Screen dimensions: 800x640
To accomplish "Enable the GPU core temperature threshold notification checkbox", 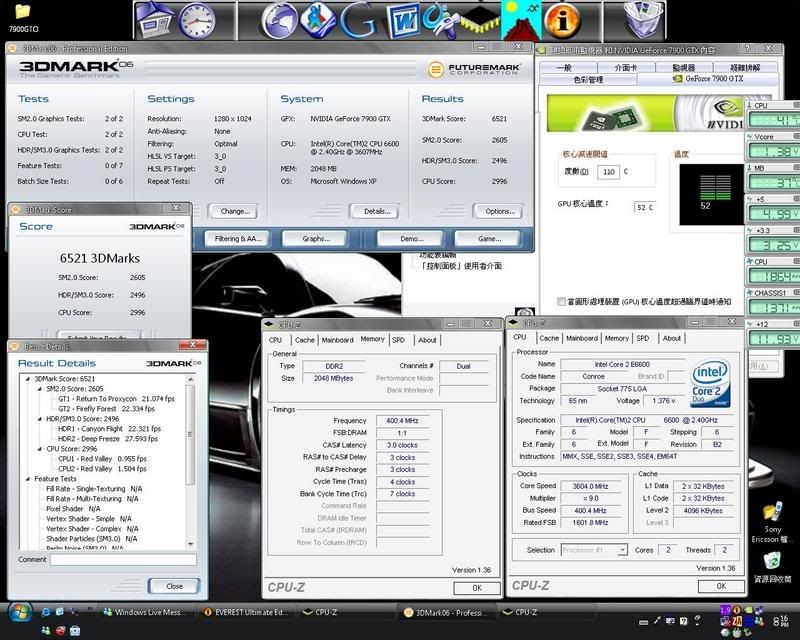I will [x=562, y=302].
